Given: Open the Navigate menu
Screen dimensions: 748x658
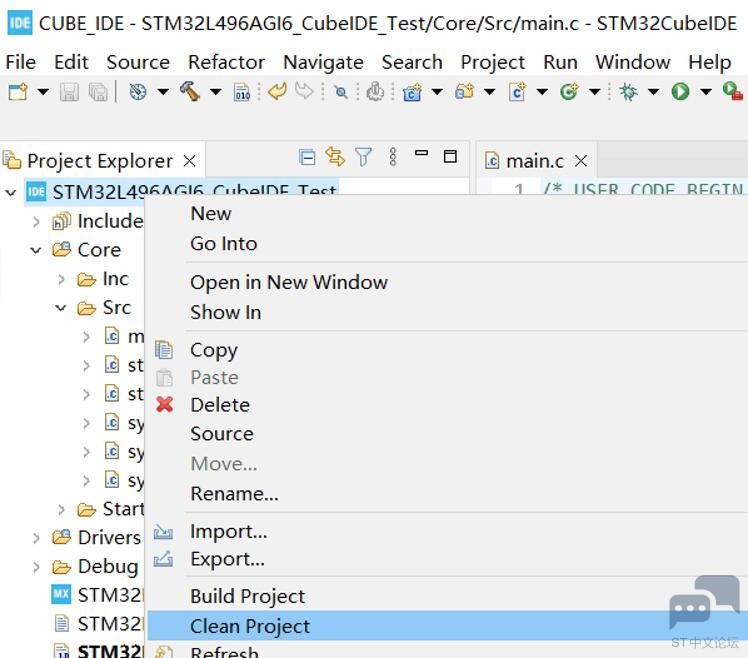Looking at the screenshot, I should (323, 62).
